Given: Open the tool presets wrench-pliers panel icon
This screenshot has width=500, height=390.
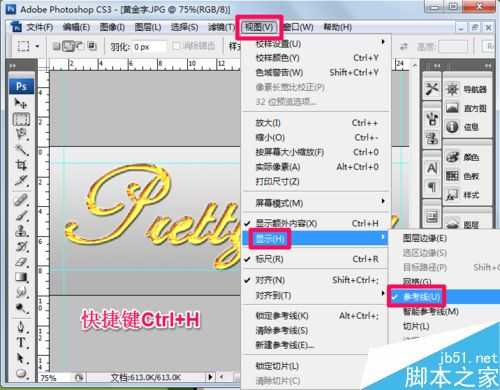Looking at the screenshot, I should 432,89.
